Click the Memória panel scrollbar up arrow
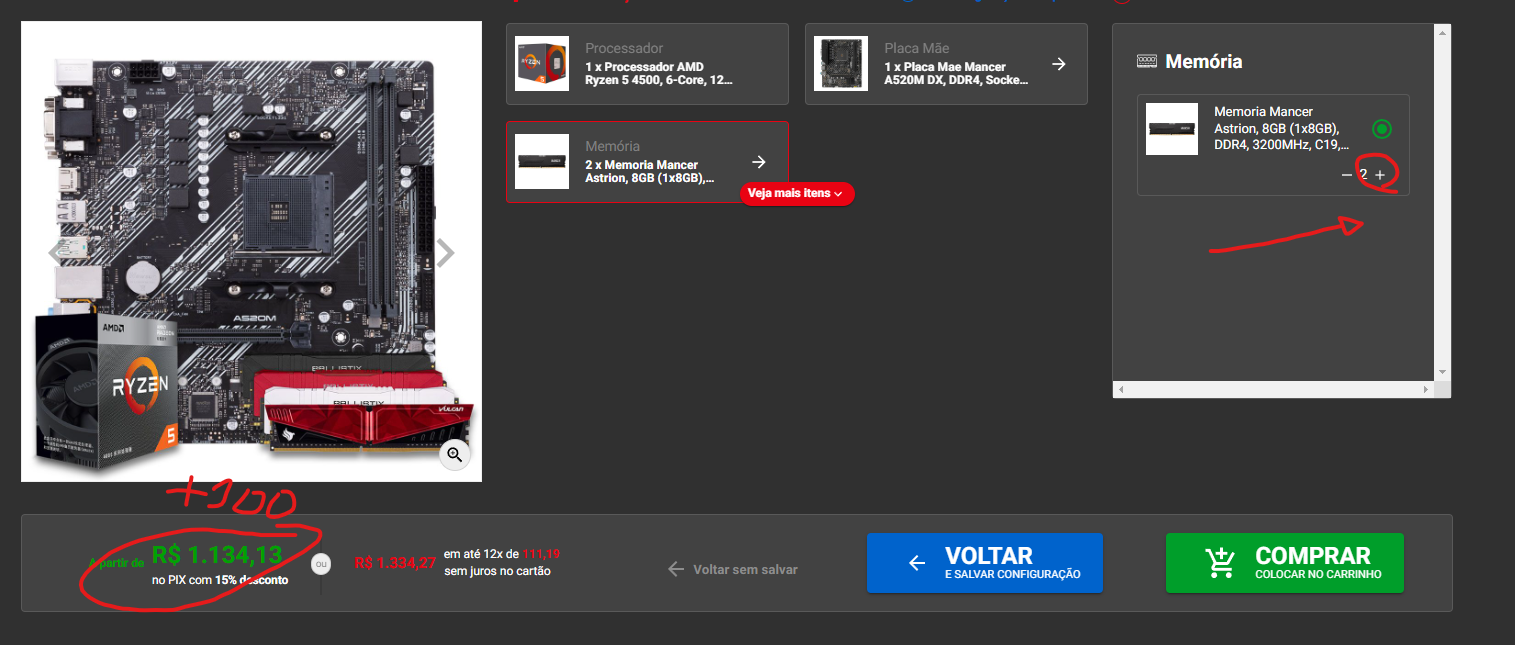 1442,32
